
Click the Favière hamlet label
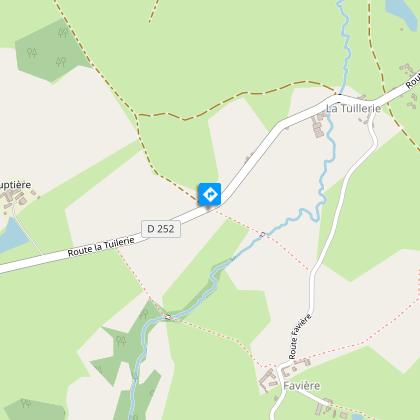pyautogui.click(x=302, y=386)
